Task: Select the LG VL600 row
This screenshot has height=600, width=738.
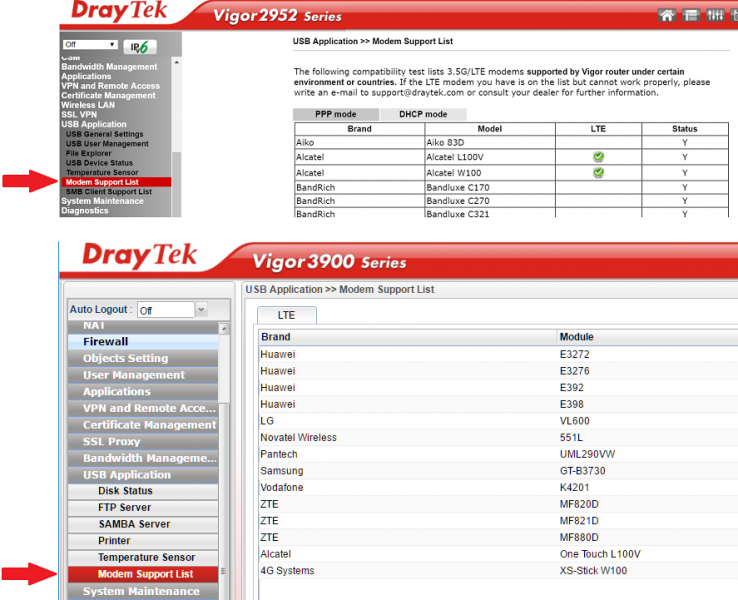Action: pyautogui.click(x=498, y=421)
